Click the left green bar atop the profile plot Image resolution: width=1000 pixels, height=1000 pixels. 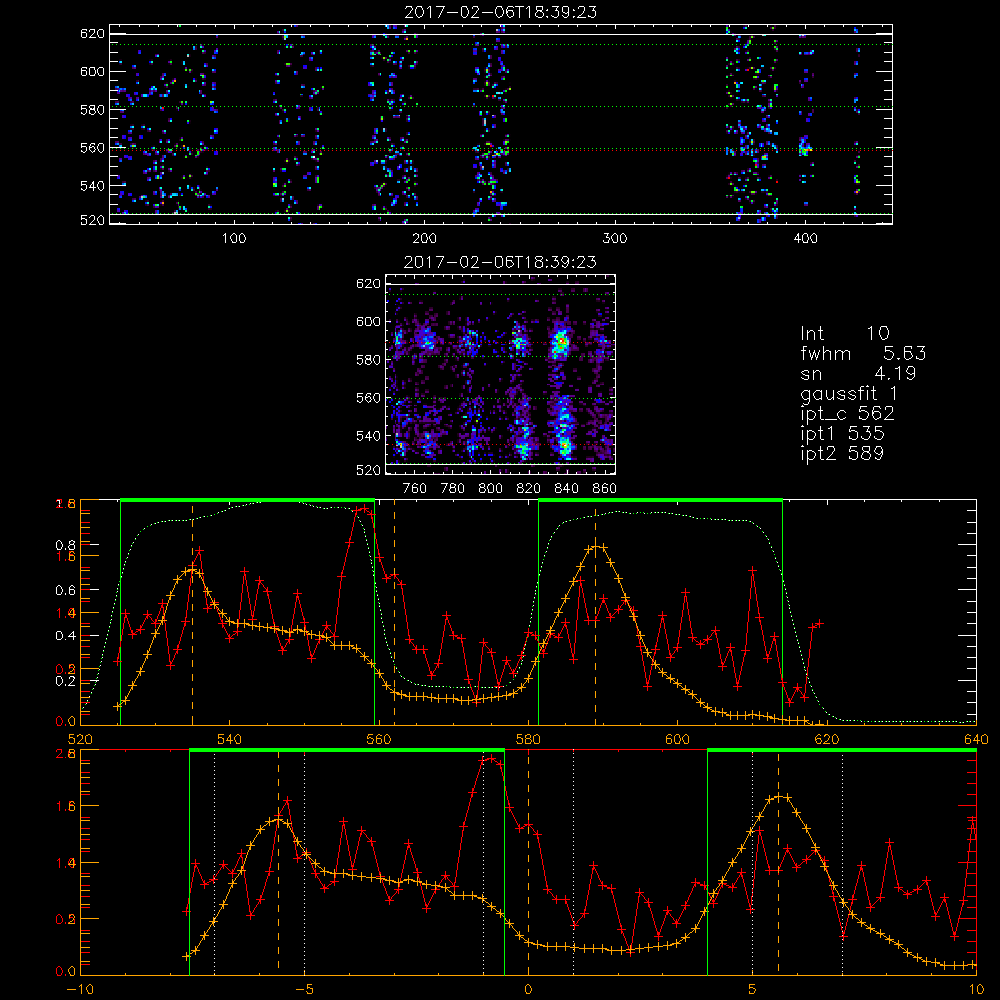(247, 500)
